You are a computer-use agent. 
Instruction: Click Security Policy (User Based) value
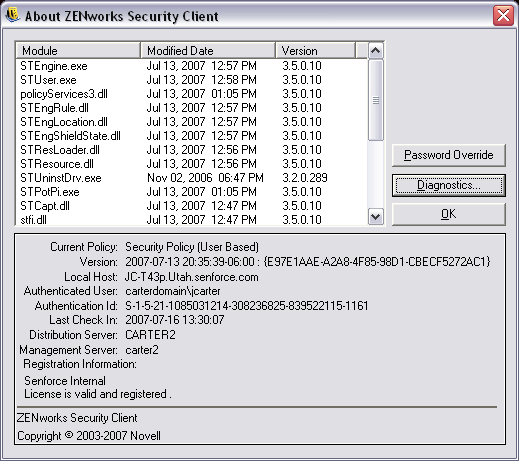tap(192, 247)
